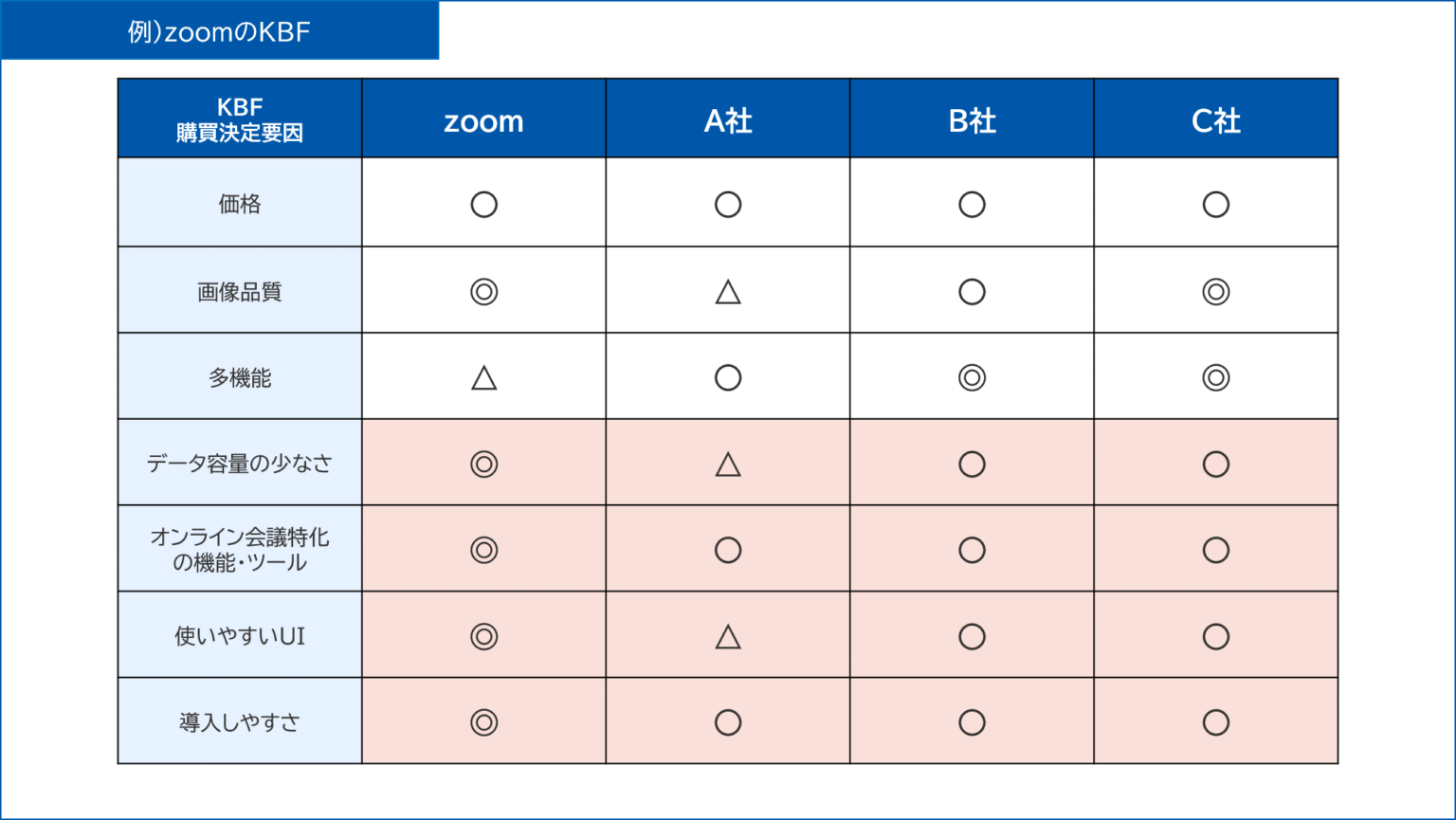Click the triangle in A社's 使いやすいUI cell
This screenshot has height=820, width=1456.
(728, 636)
